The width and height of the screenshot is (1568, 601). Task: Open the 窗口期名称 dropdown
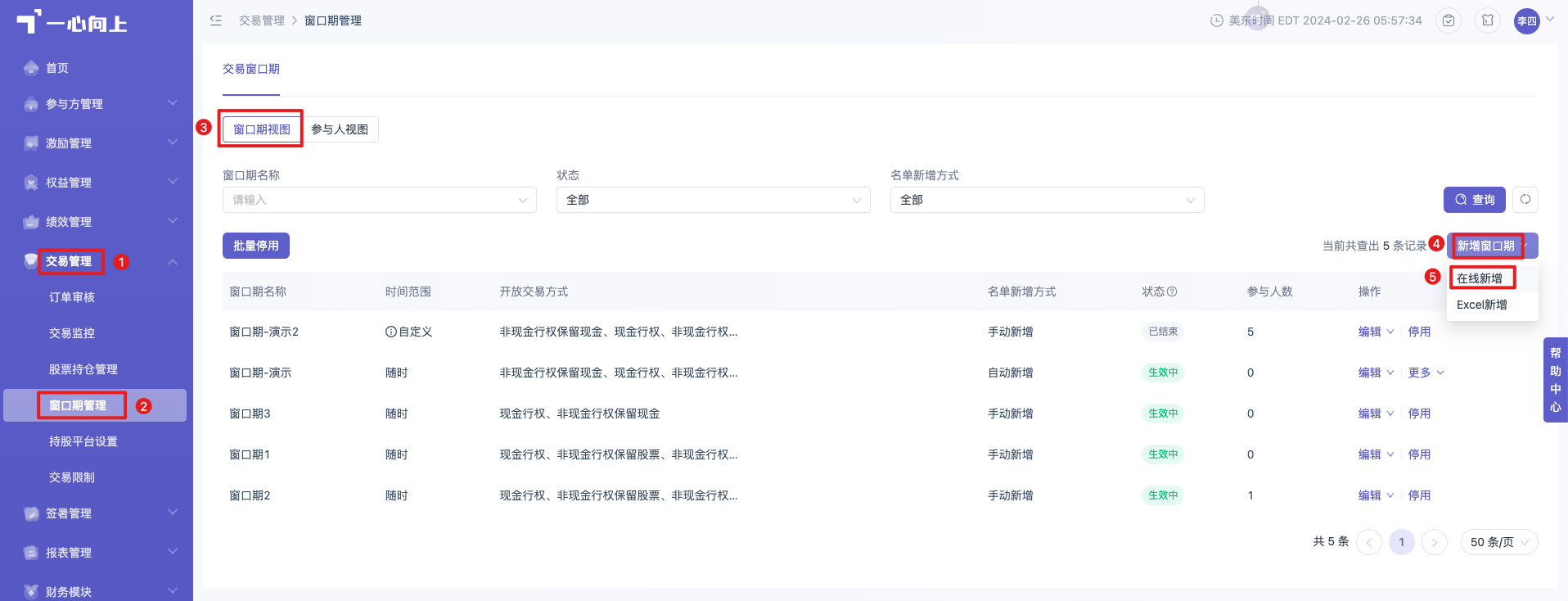point(380,200)
